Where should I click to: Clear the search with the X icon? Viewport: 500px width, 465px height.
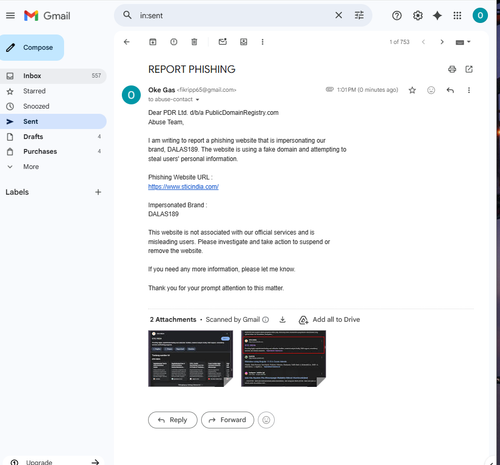point(338,15)
